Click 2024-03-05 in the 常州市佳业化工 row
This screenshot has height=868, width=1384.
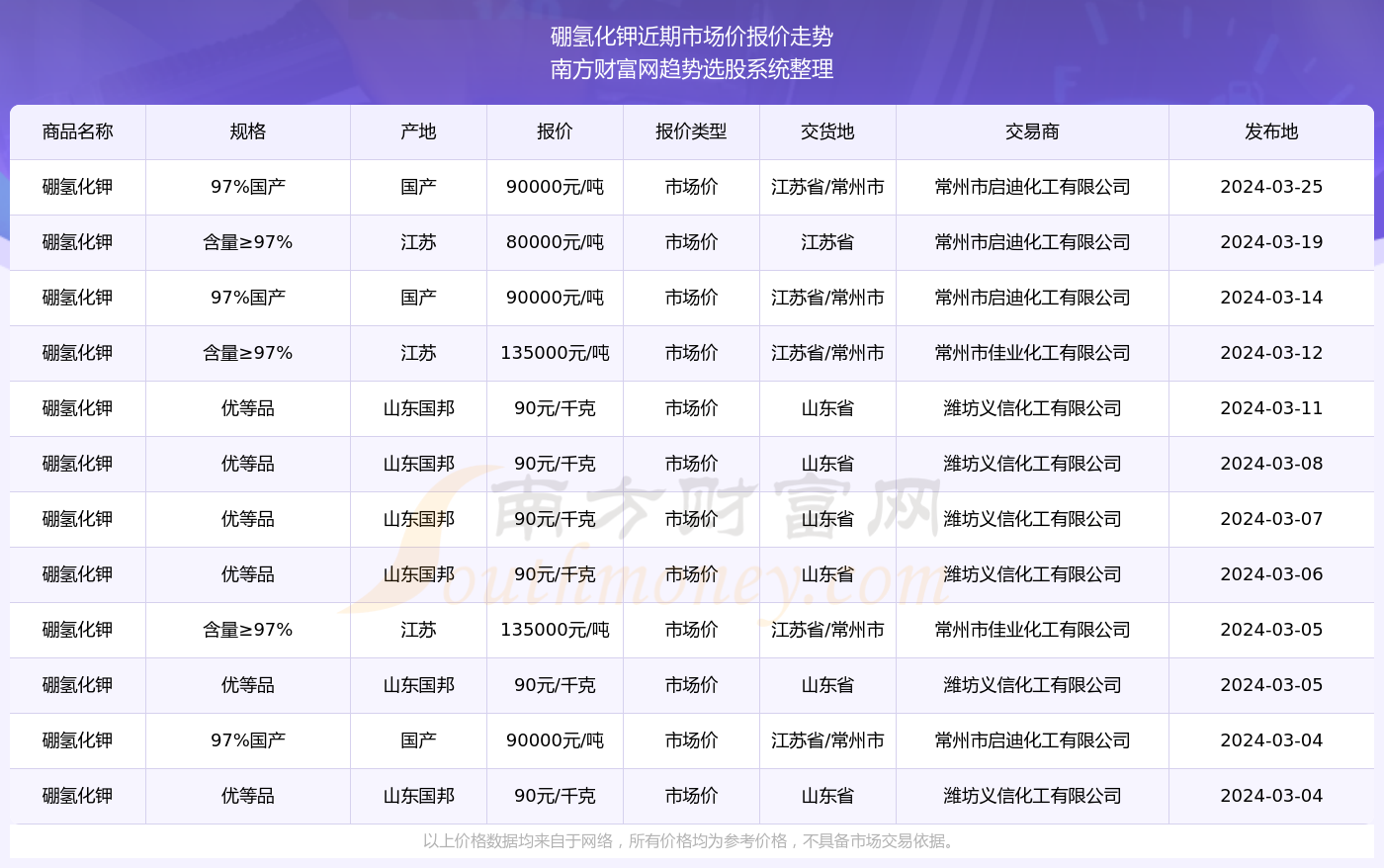(1271, 630)
